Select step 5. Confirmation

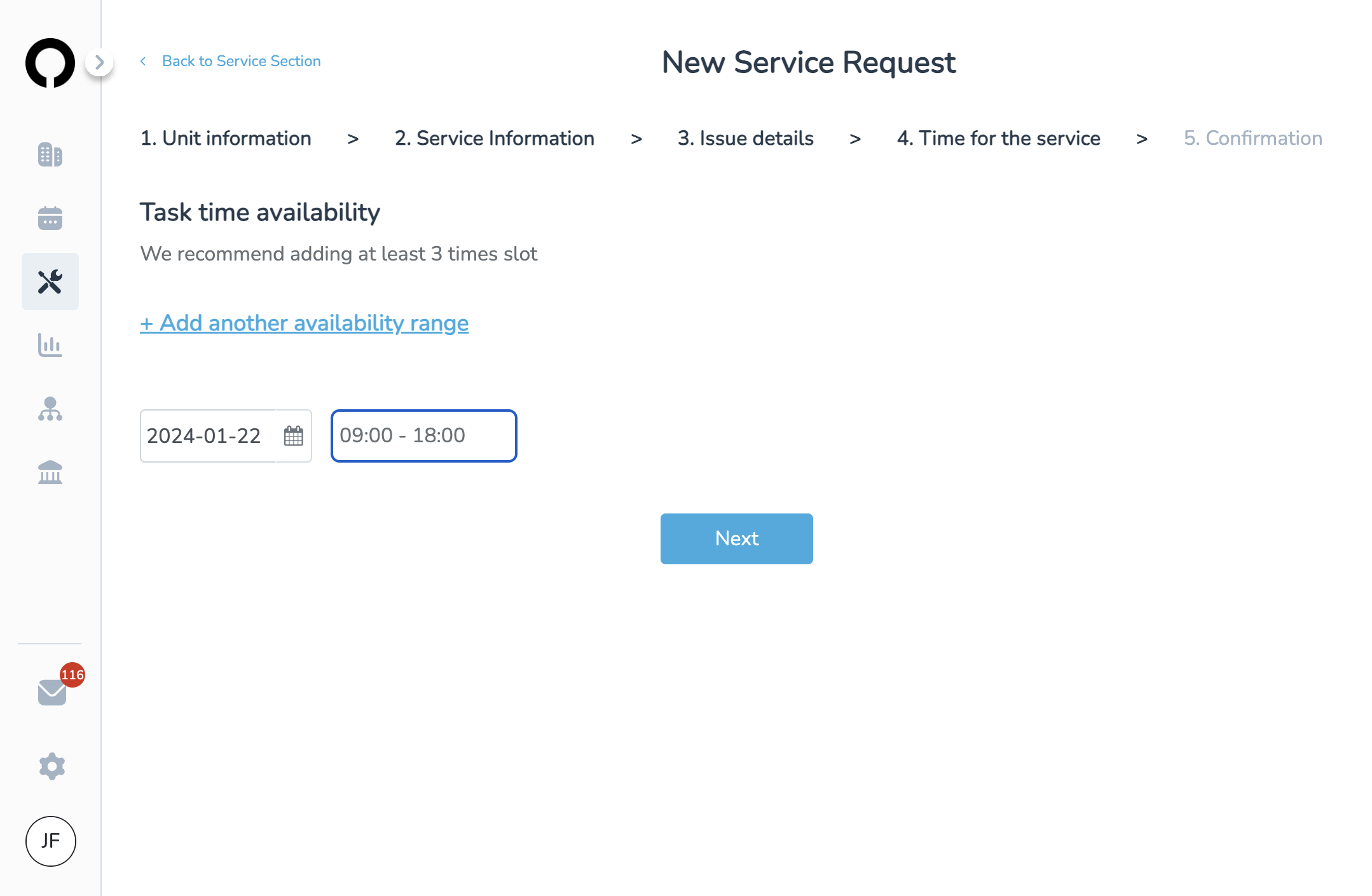1253,138
